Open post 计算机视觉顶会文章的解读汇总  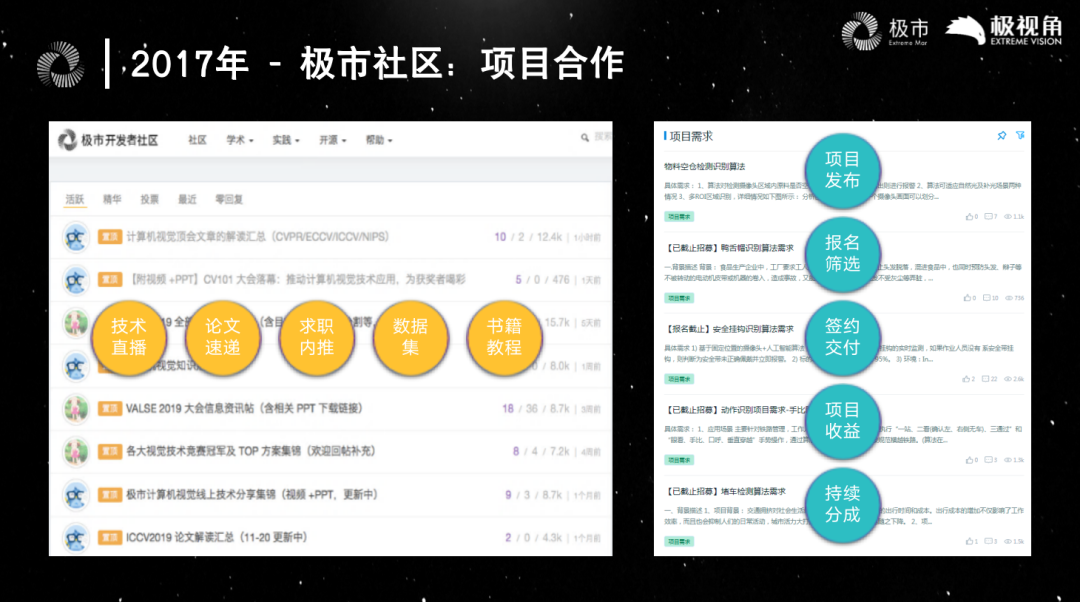tap(258, 237)
